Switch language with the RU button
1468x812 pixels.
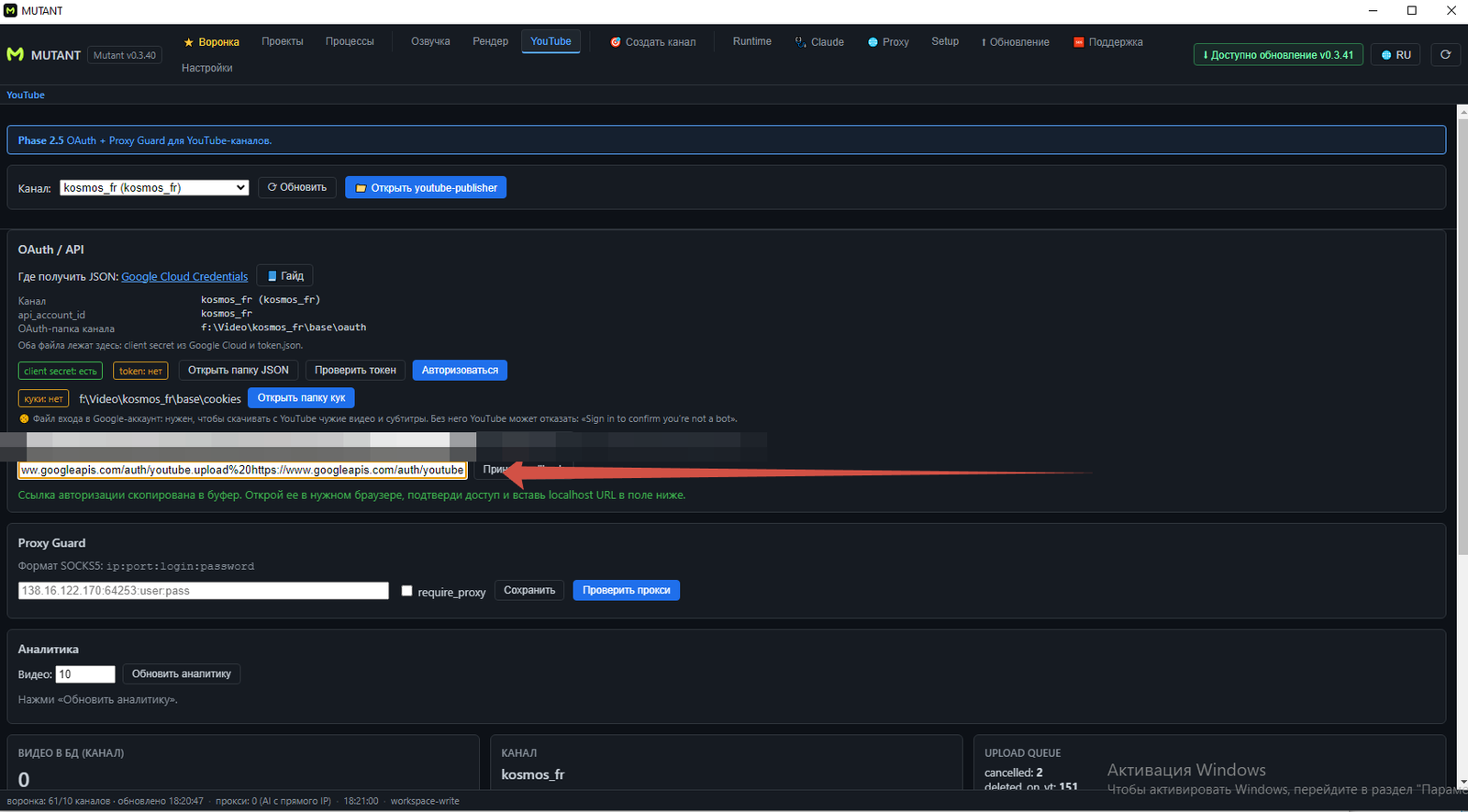1396,55
